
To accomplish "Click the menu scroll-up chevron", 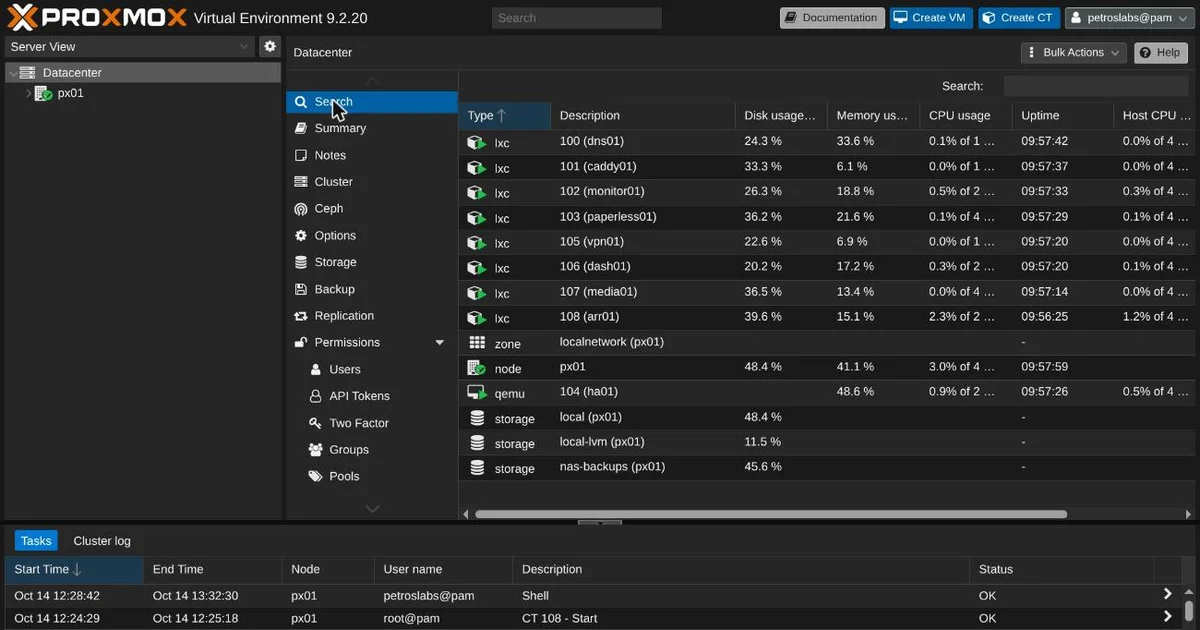I will tap(372, 80).
